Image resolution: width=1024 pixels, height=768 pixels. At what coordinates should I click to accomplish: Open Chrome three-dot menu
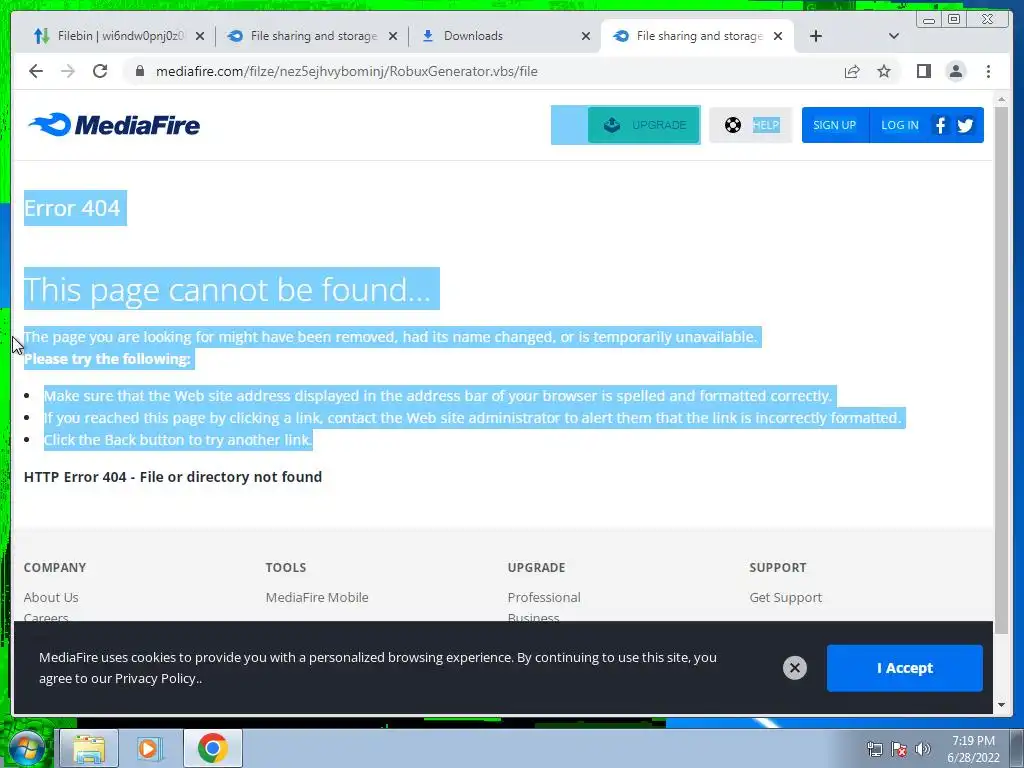988,71
